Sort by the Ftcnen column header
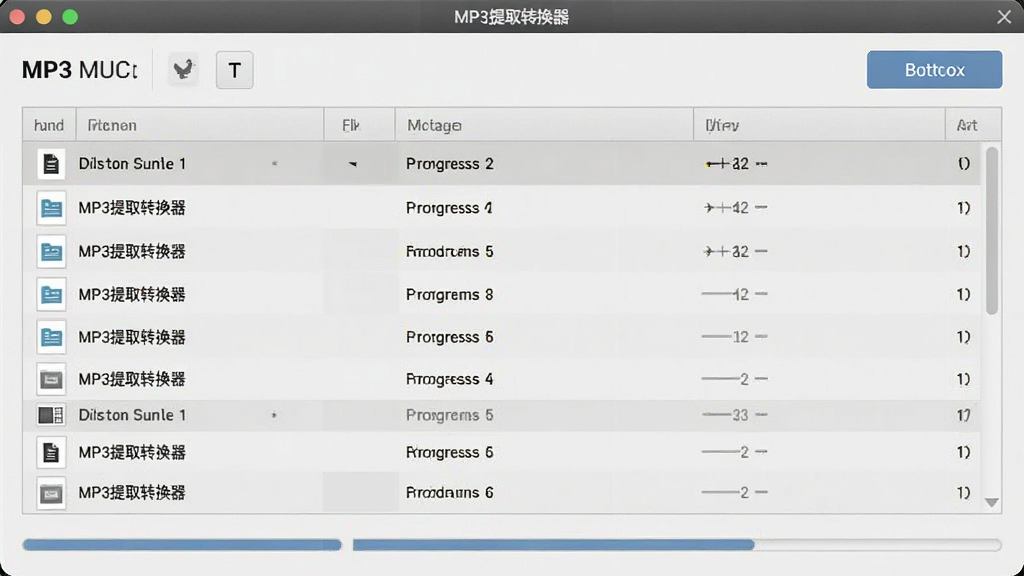The height and width of the screenshot is (576, 1024). 200,125
